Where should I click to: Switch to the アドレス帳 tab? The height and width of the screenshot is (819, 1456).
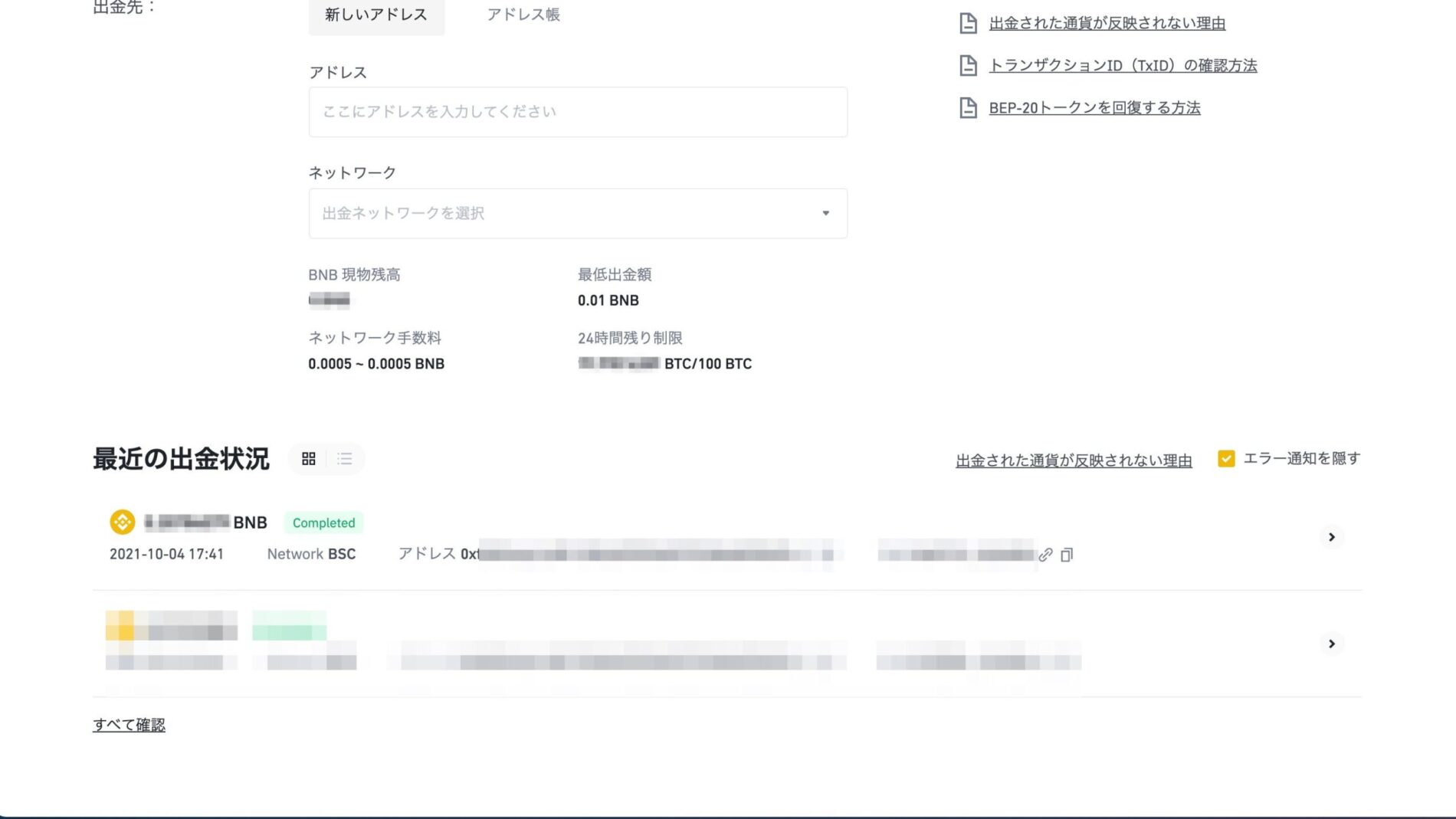pyautogui.click(x=523, y=15)
